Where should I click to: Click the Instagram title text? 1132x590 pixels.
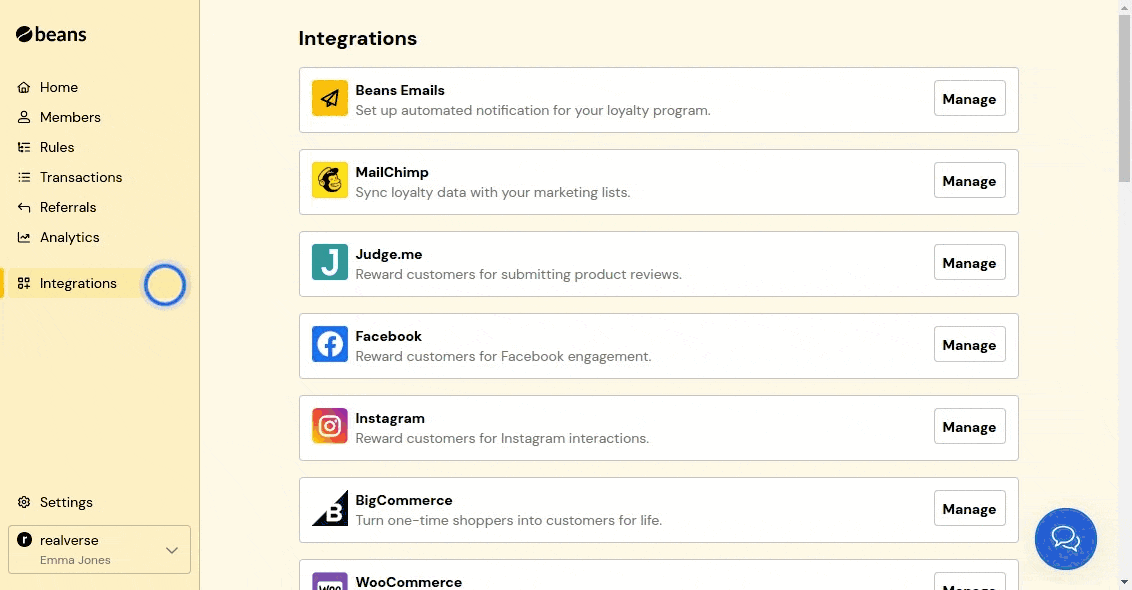tap(390, 418)
